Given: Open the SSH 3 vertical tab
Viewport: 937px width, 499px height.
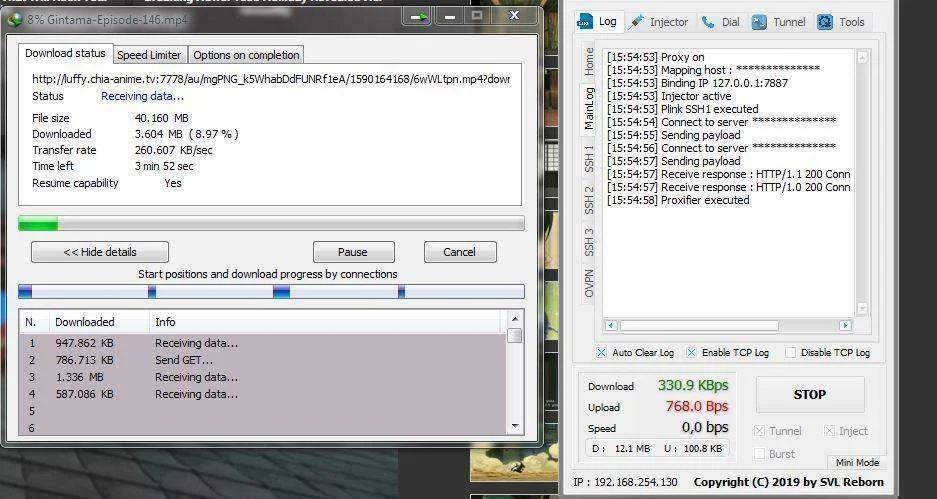Looking at the screenshot, I should [x=589, y=241].
